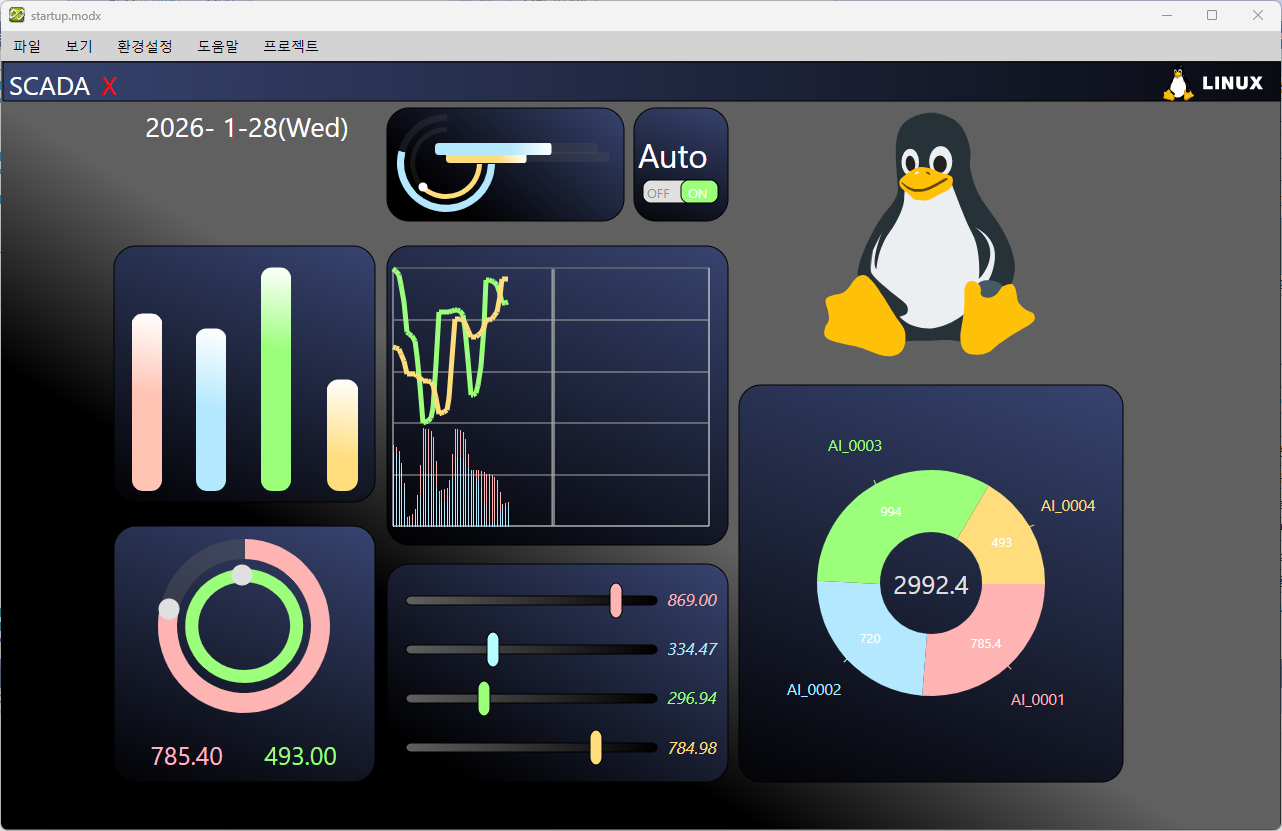The image size is (1282, 831).
Task: Open the 프로젝트 menu
Action: click(291, 46)
